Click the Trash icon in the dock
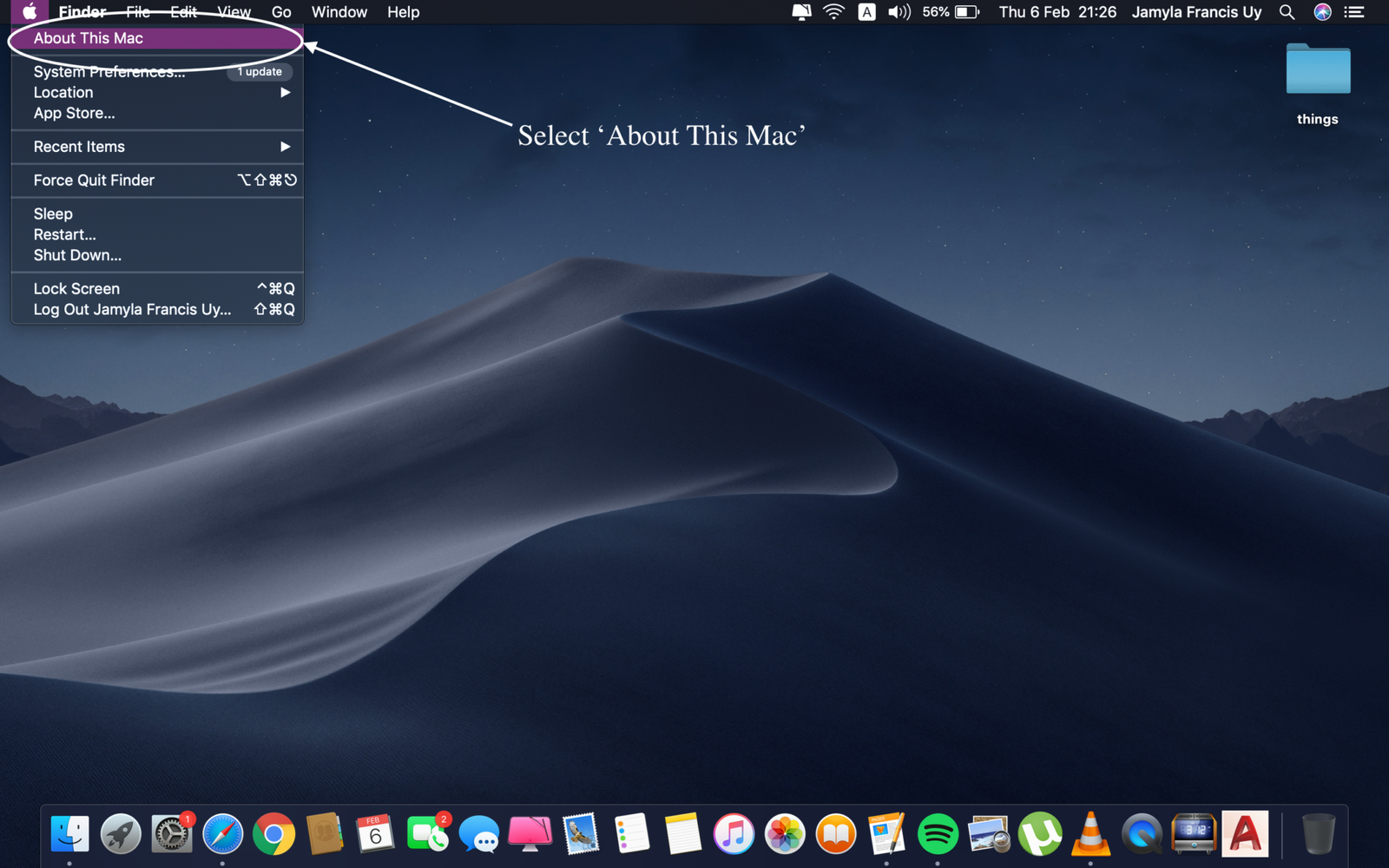The height and width of the screenshot is (868, 1389). pos(1318,834)
